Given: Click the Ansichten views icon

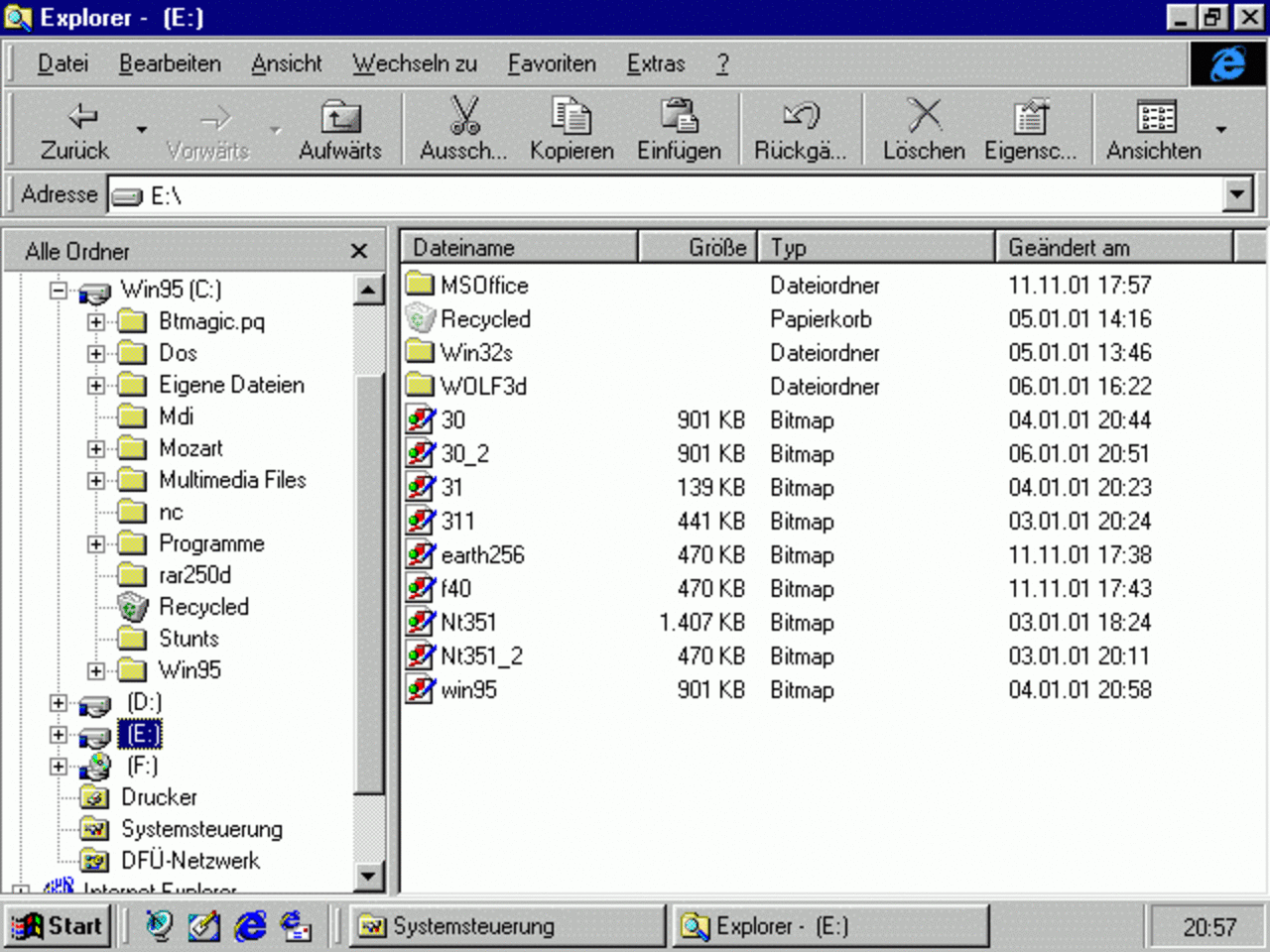Looking at the screenshot, I should 1155,116.
